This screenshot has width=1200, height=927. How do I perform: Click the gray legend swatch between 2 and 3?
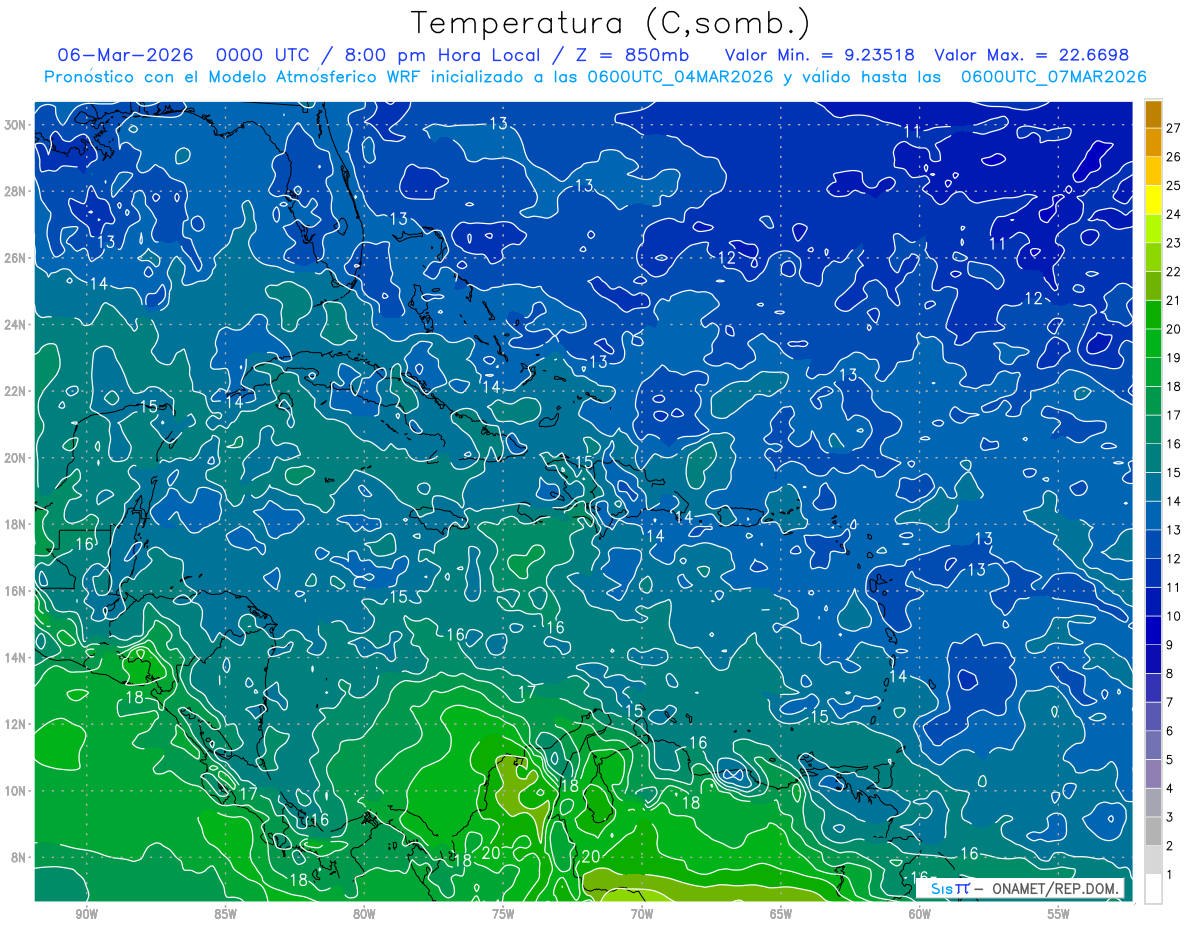click(1153, 831)
